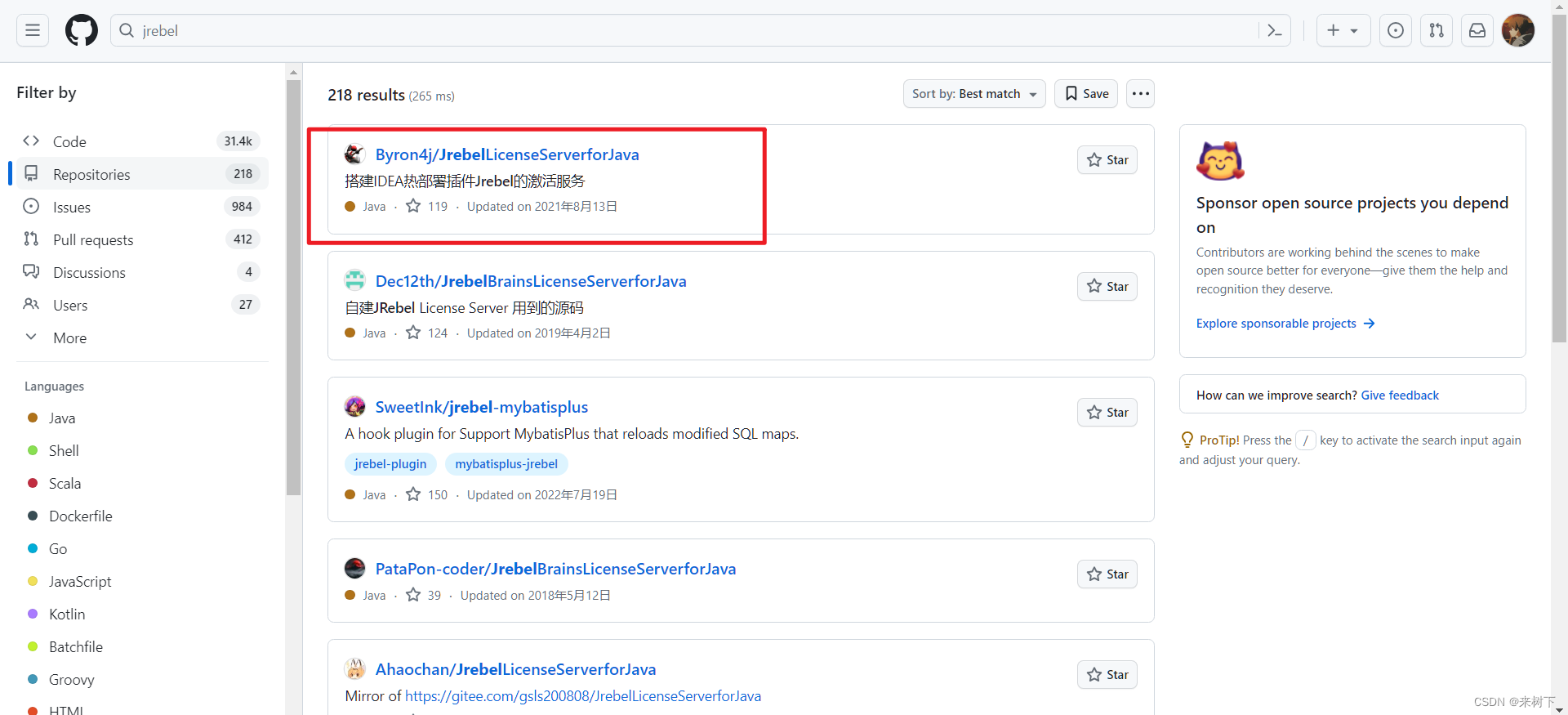Open the gitee.com mirror link

[x=583, y=696]
